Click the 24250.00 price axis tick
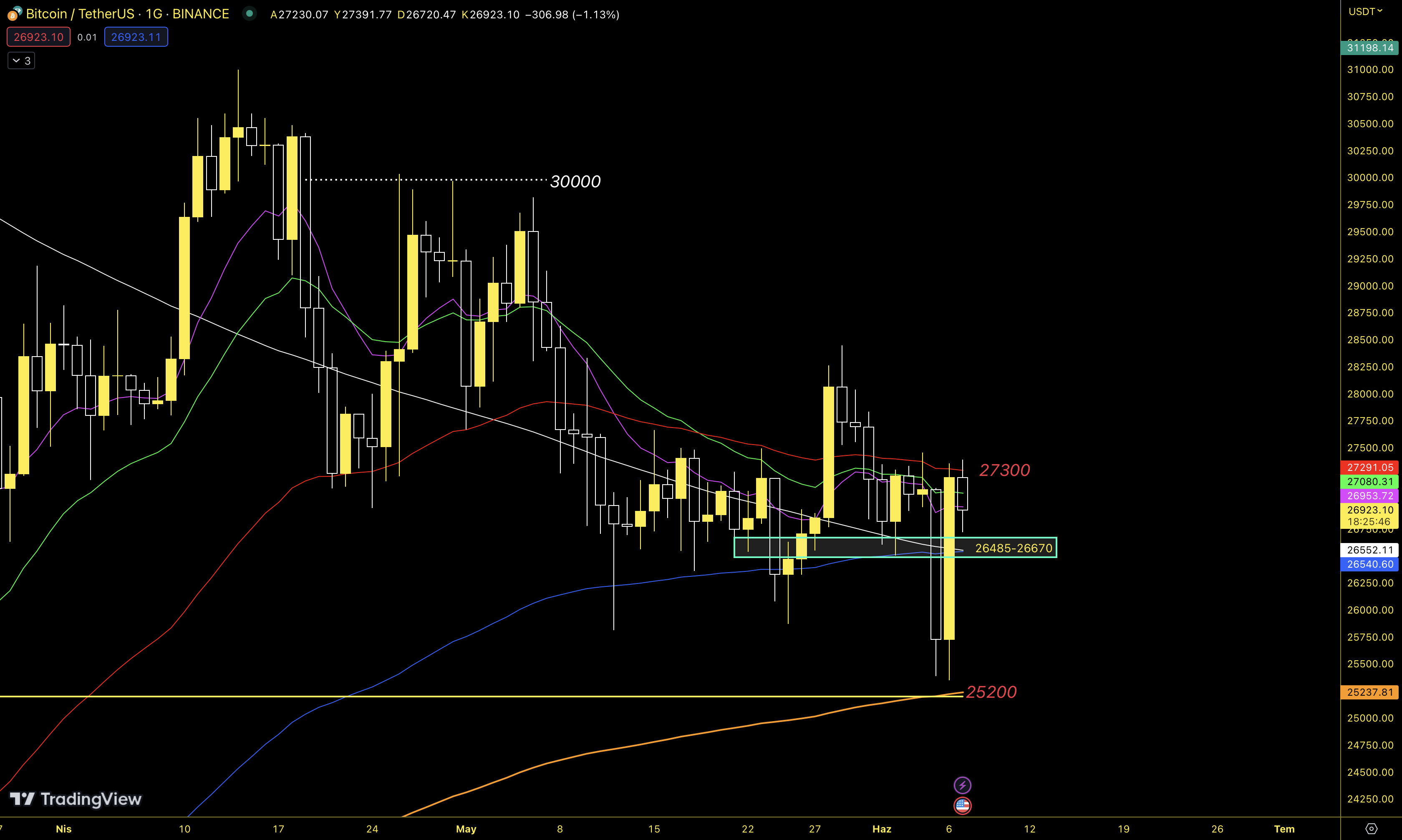The width and height of the screenshot is (1402, 840). point(1370,799)
